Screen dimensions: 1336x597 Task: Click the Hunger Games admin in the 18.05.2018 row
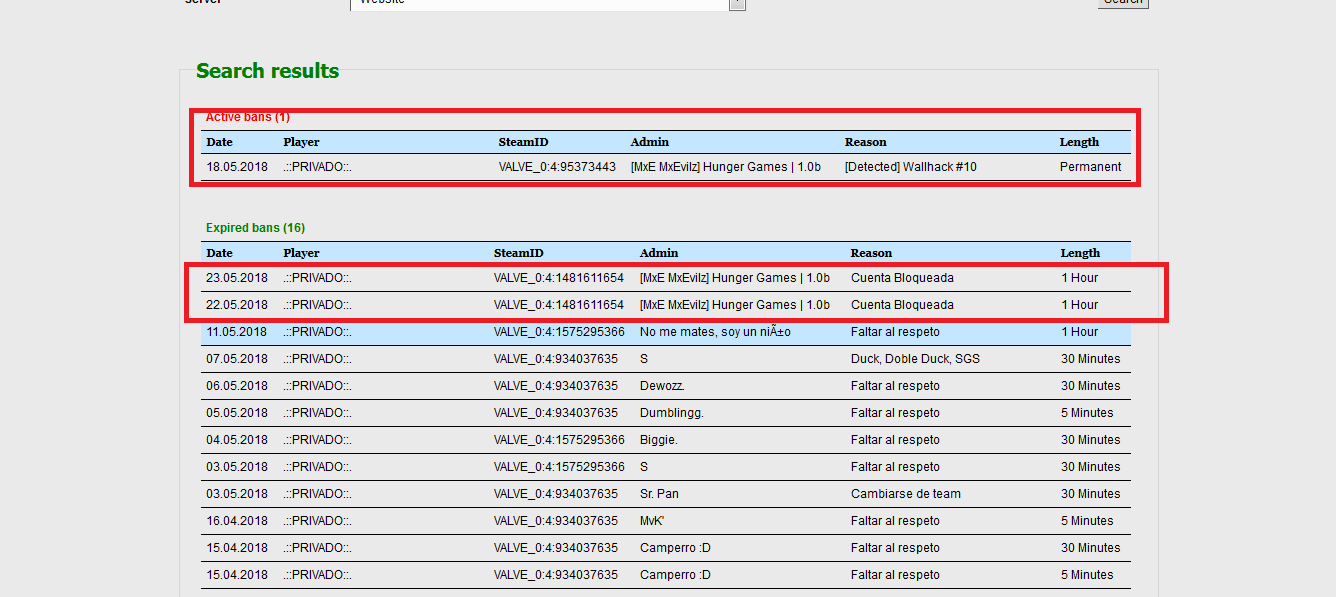(726, 167)
